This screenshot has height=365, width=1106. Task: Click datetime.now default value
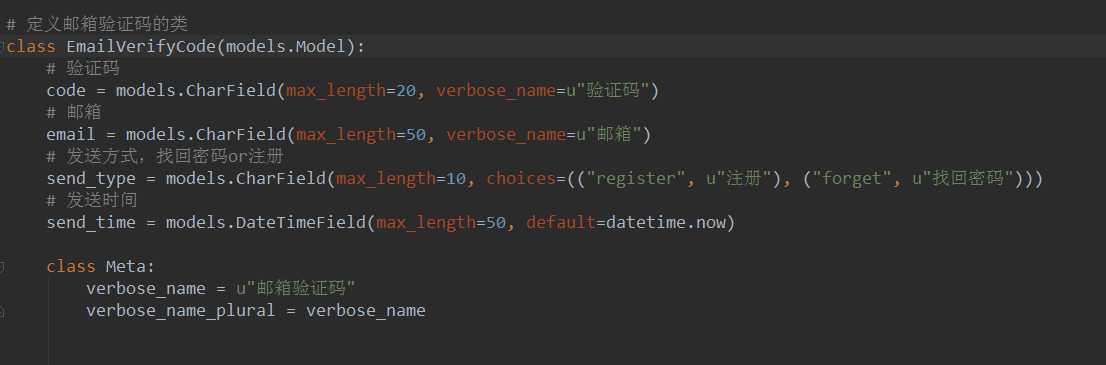click(667, 222)
